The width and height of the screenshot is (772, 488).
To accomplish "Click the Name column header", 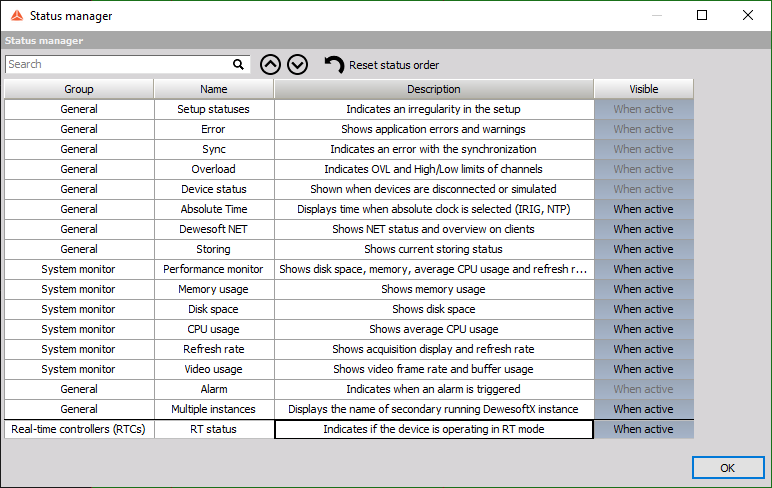I will pyautogui.click(x=214, y=89).
